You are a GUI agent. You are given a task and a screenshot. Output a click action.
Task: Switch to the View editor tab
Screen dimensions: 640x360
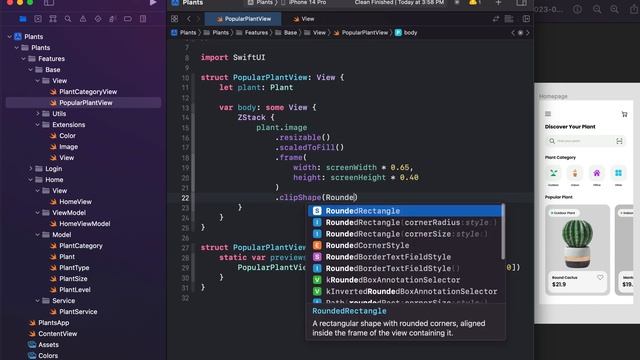point(304,19)
